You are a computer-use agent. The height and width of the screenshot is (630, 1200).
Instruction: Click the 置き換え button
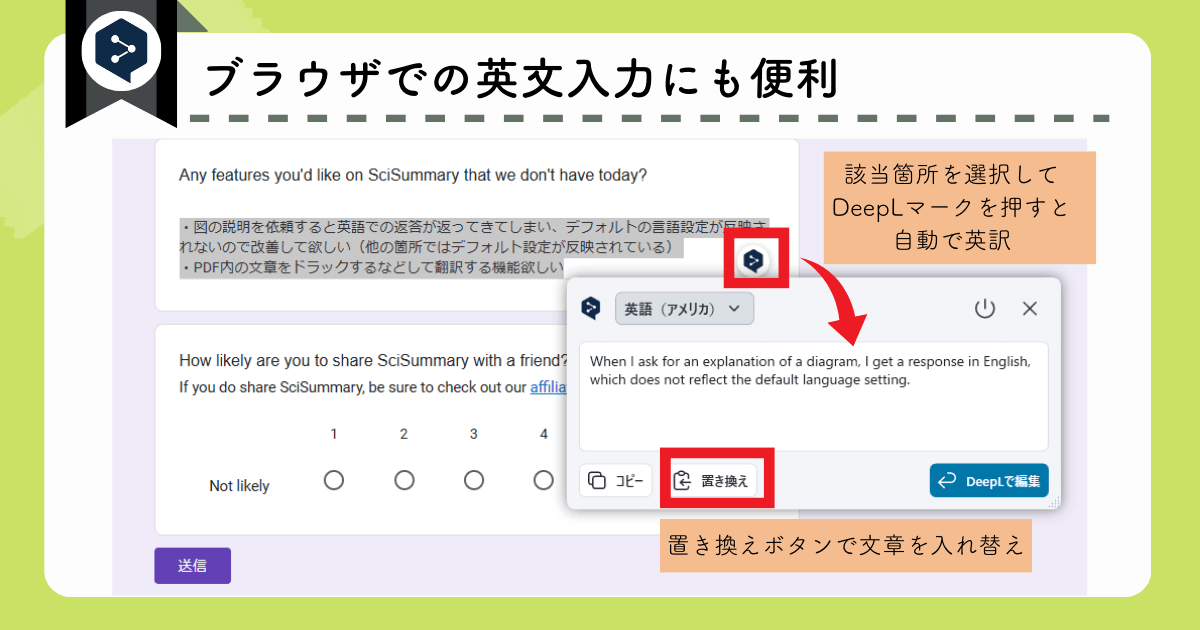click(715, 481)
